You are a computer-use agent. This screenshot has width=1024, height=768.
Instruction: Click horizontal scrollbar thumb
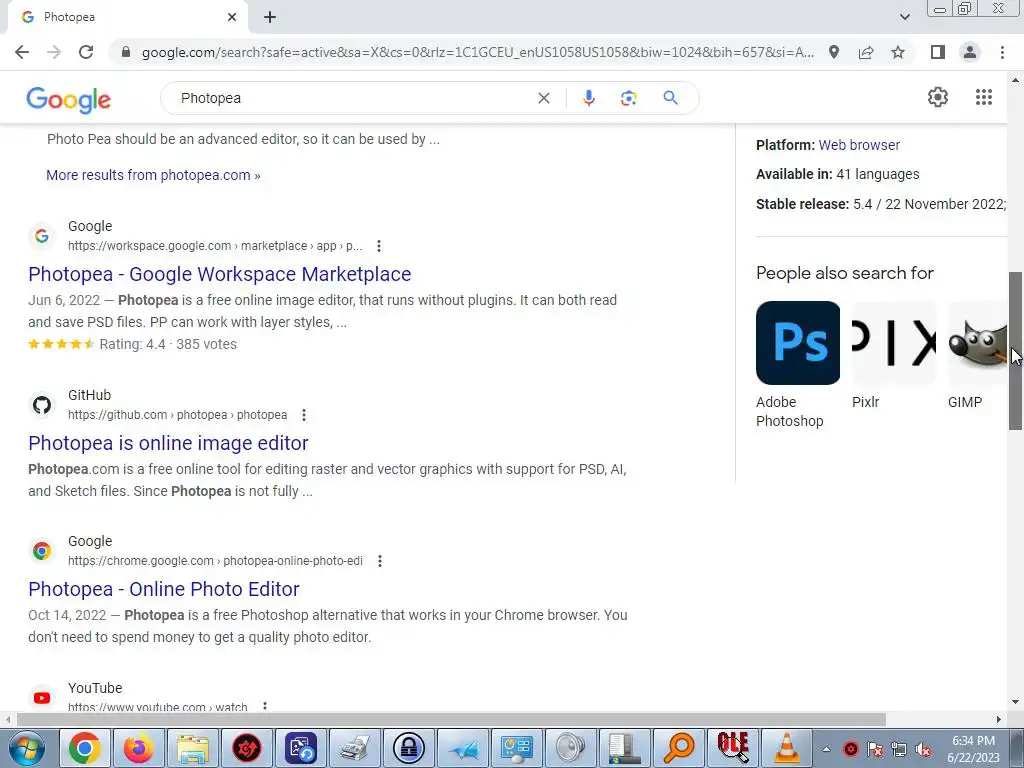click(x=451, y=720)
